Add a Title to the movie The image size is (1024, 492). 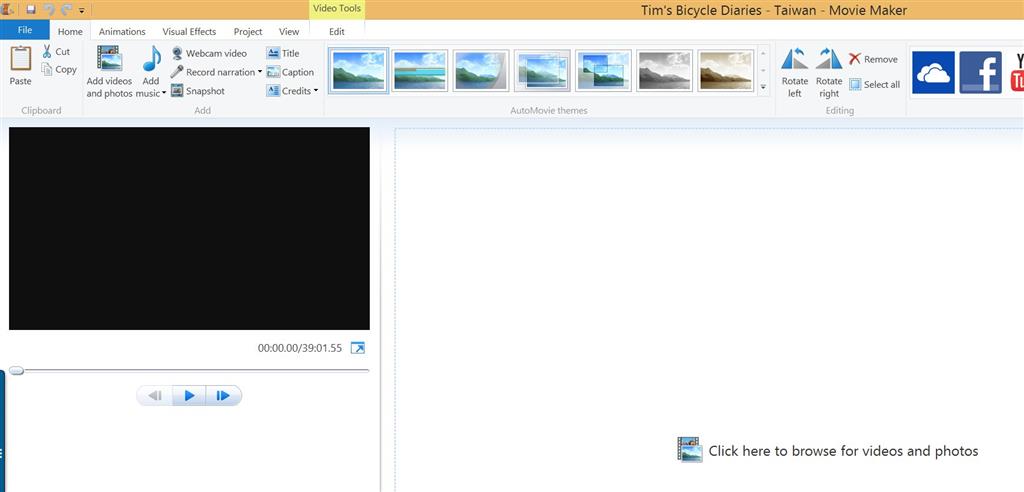click(283, 54)
